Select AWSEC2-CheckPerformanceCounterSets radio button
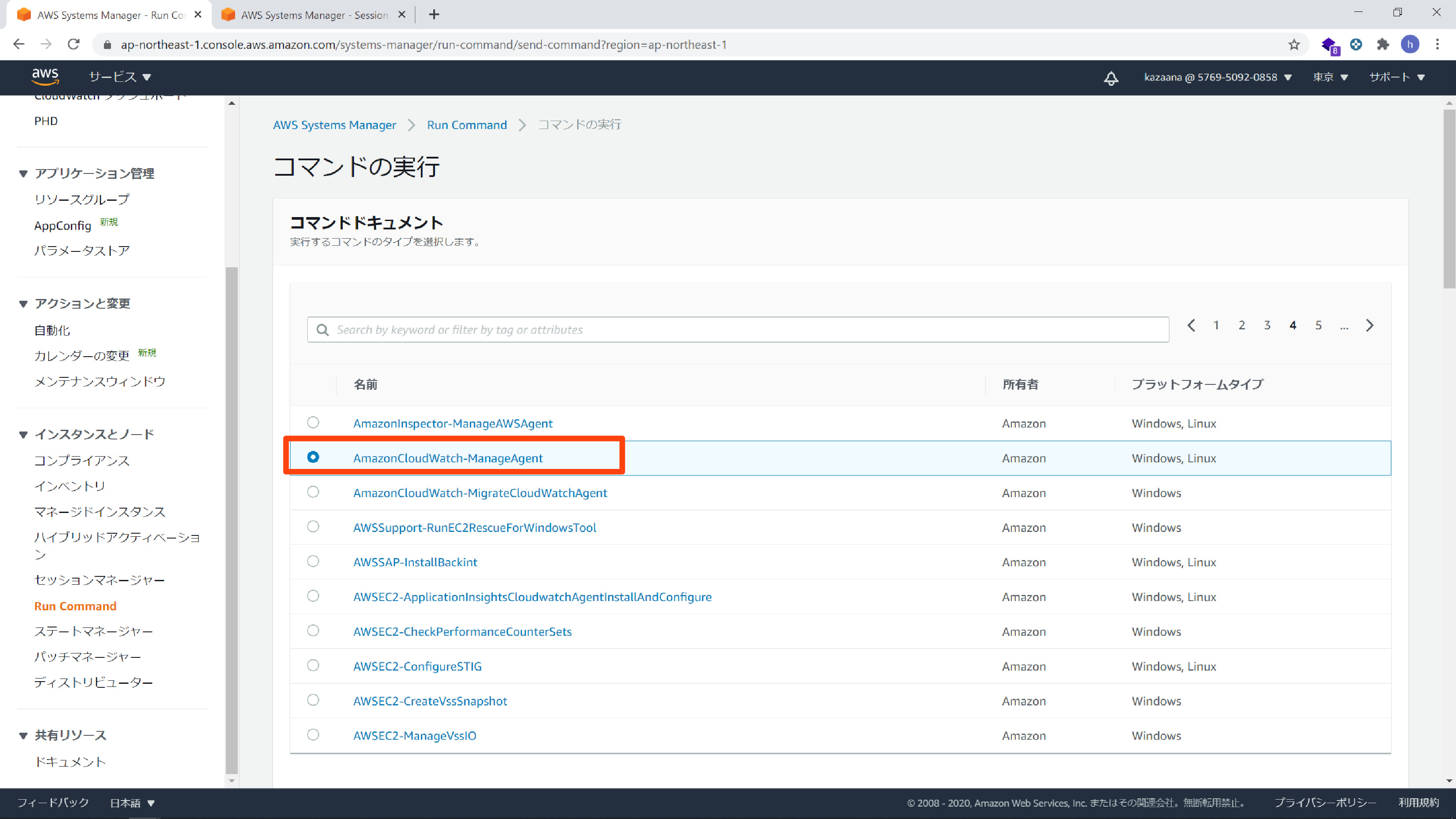The height and width of the screenshot is (819, 1456). 313,630
